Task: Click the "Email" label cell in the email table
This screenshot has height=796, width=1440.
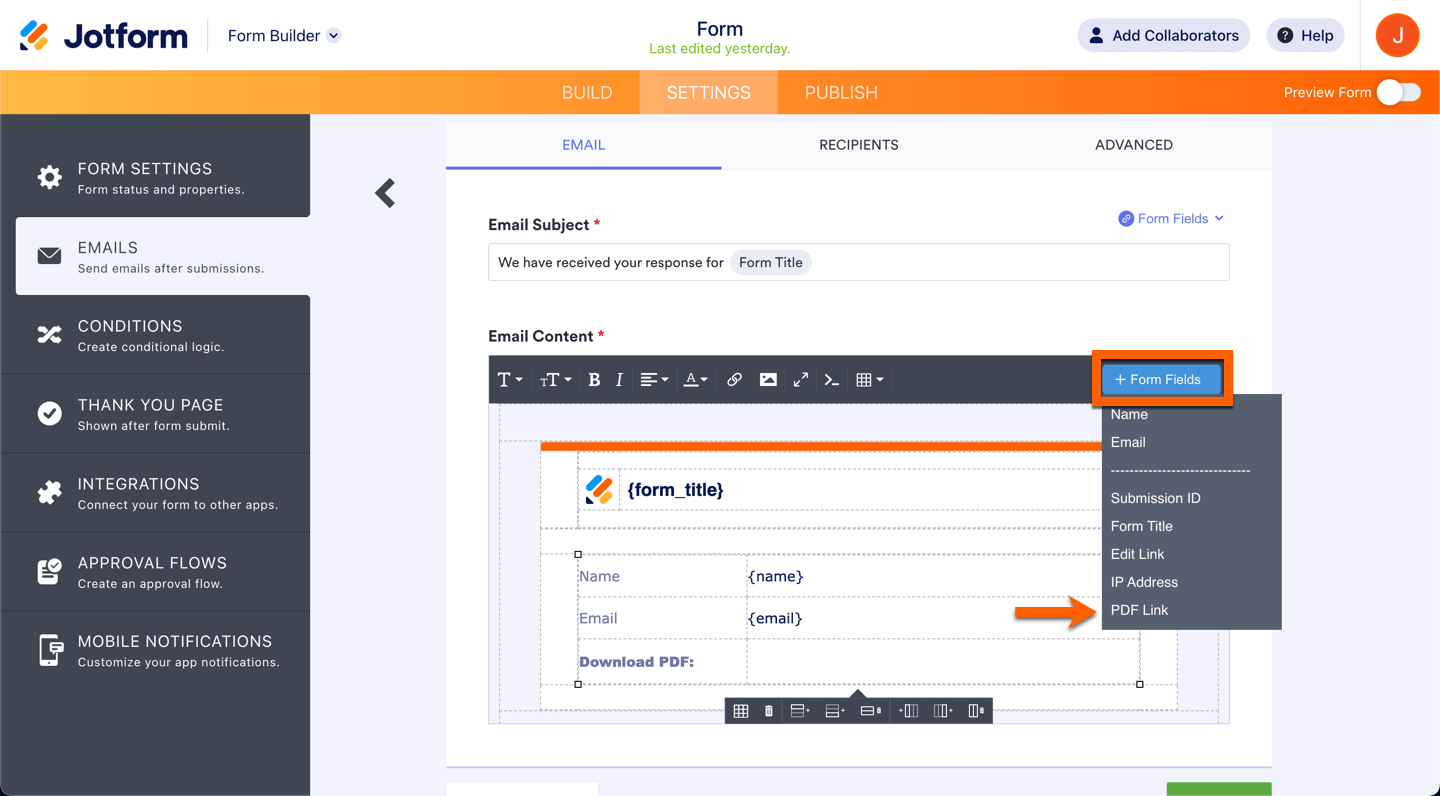Action: (x=662, y=618)
